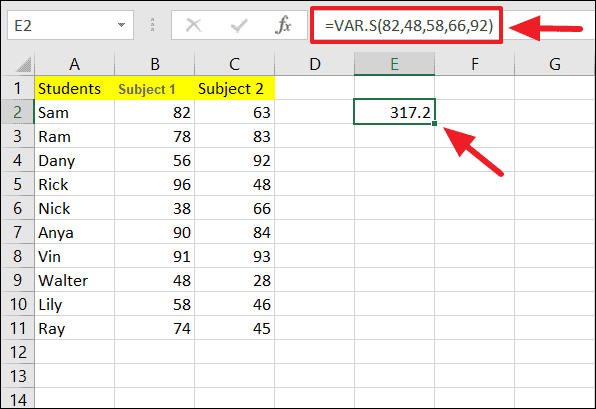This screenshot has width=596, height=409.
Task: Click the fill handle of cell E2
Action: (434, 124)
